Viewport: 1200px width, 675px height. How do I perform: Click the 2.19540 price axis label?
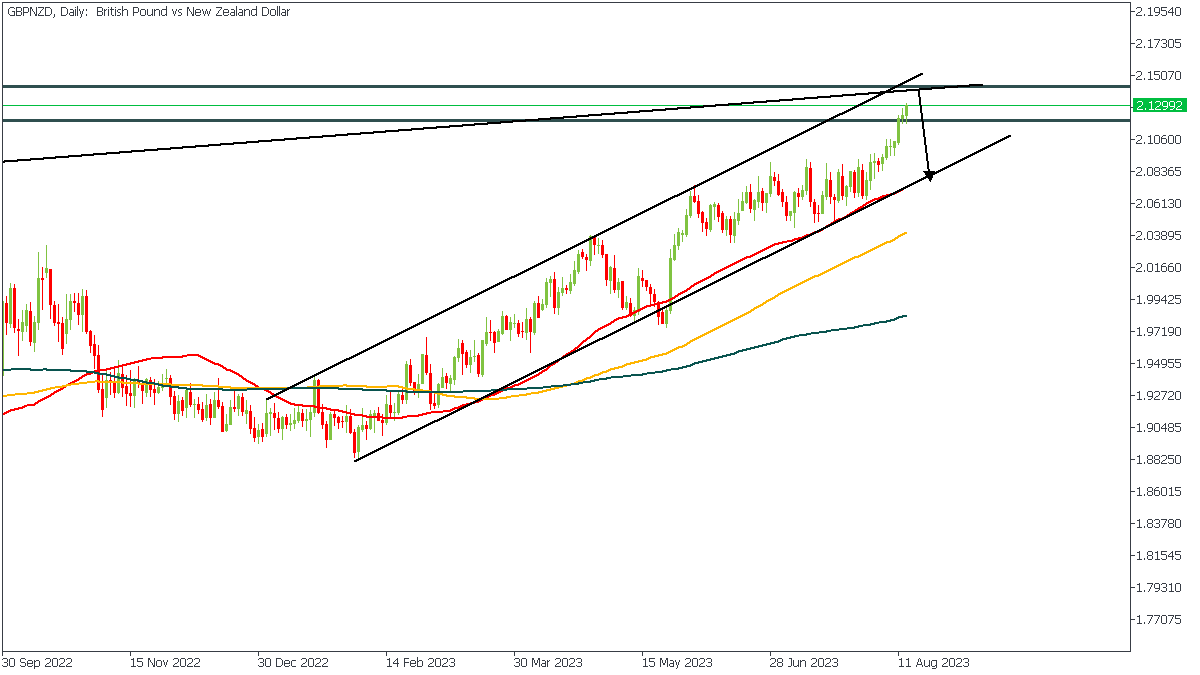pyautogui.click(x=1160, y=12)
